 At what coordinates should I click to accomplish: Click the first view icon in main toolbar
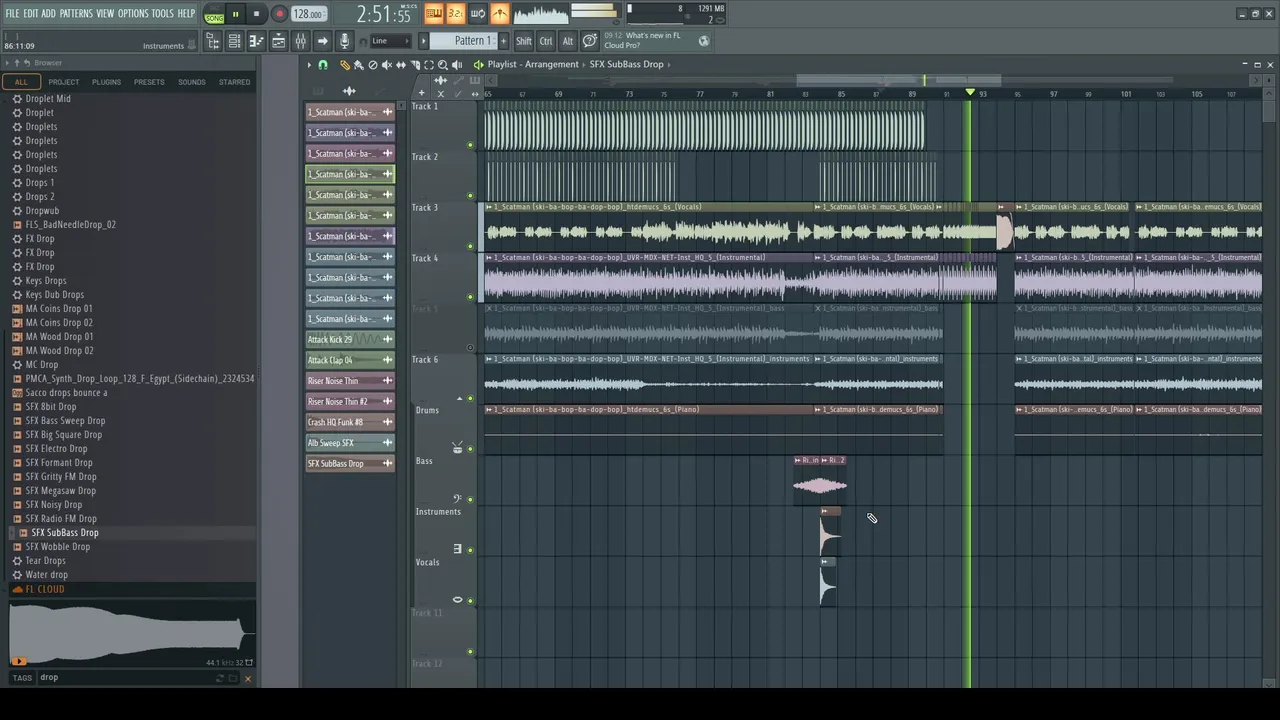[x=212, y=41]
